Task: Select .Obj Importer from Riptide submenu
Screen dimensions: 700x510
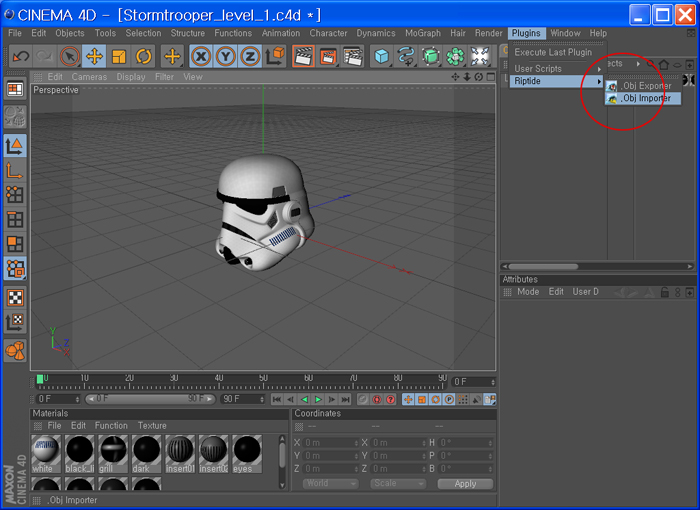Action: pos(643,98)
